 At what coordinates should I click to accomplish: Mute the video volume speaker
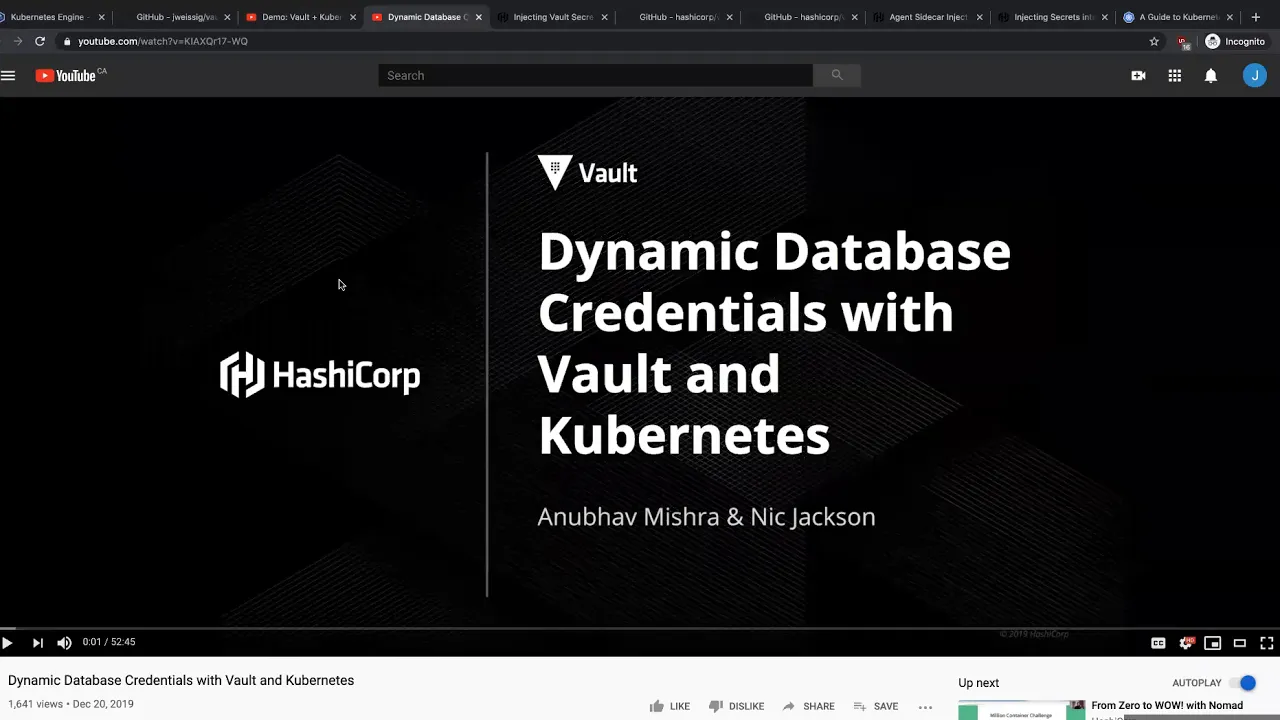[64, 643]
